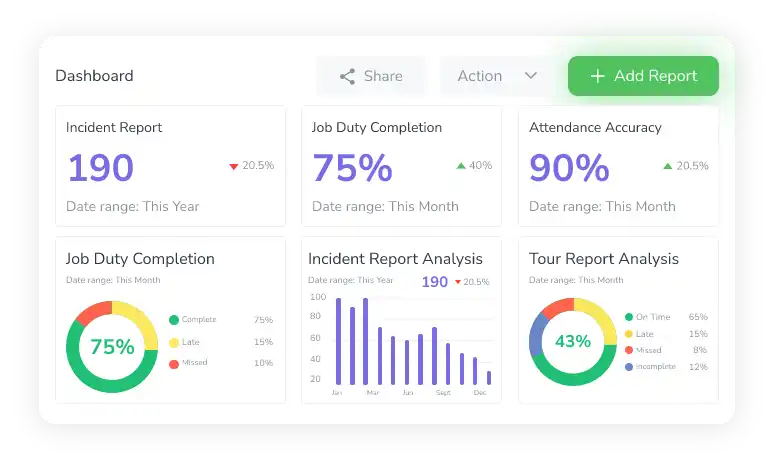Click the 190 incident count value
774x466 pixels.
tap(101, 168)
